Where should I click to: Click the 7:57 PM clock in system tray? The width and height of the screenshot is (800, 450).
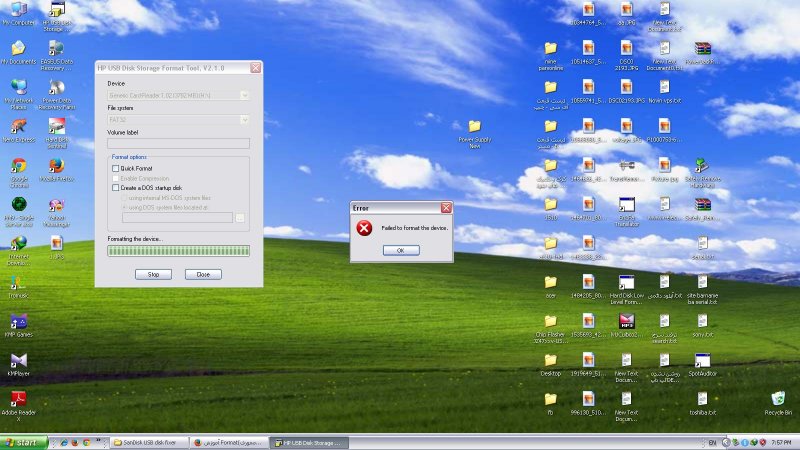[x=781, y=443]
